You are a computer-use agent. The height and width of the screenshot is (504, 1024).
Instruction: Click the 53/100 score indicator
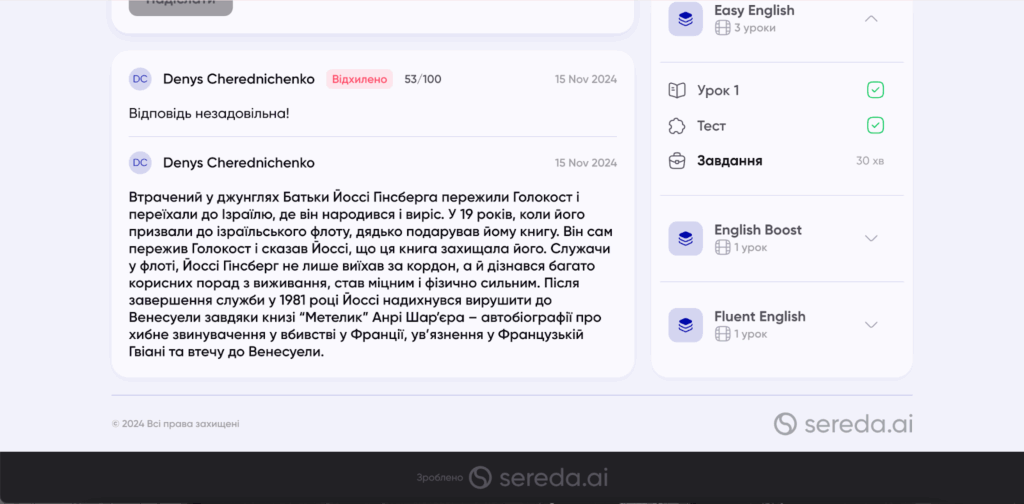422,79
